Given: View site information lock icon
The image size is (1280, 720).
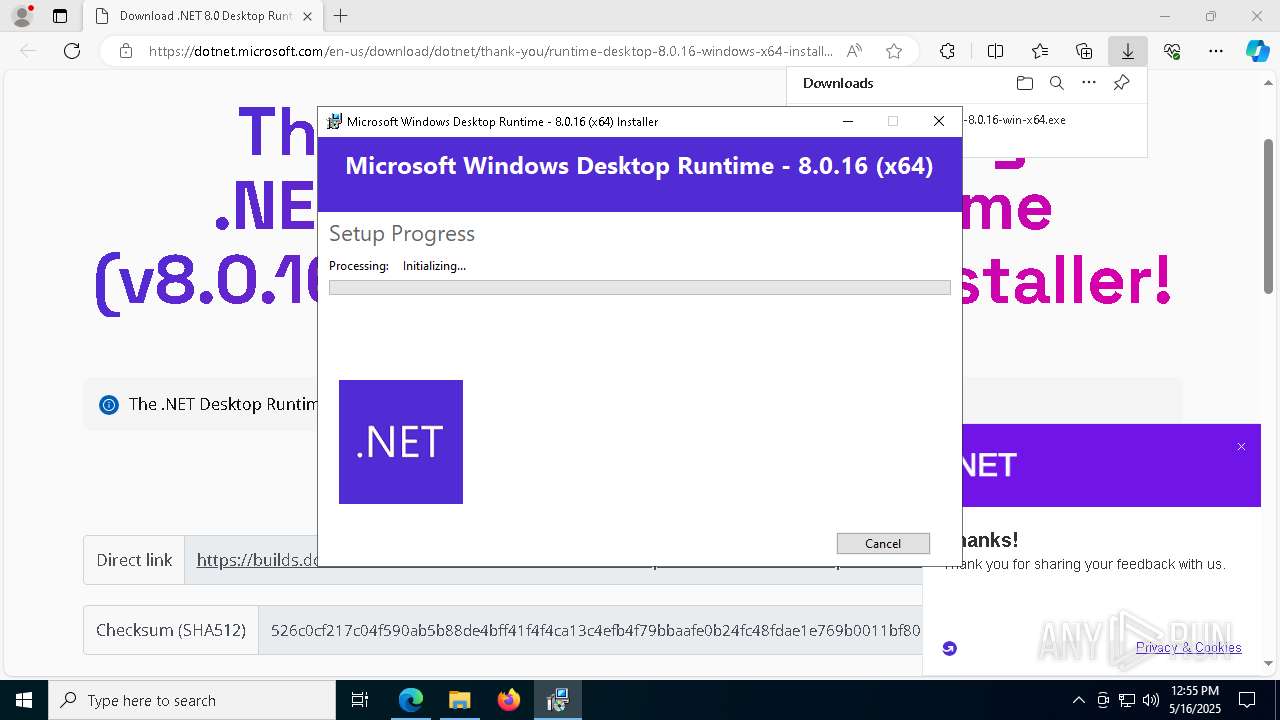Looking at the screenshot, I should (x=125, y=51).
